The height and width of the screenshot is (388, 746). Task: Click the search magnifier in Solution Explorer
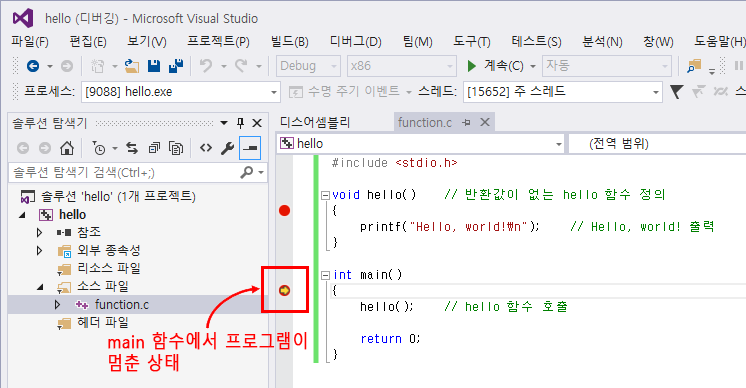[247, 172]
